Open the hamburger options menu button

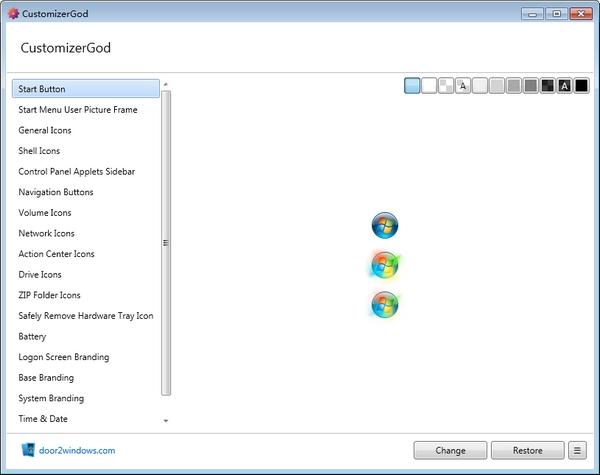tap(577, 450)
